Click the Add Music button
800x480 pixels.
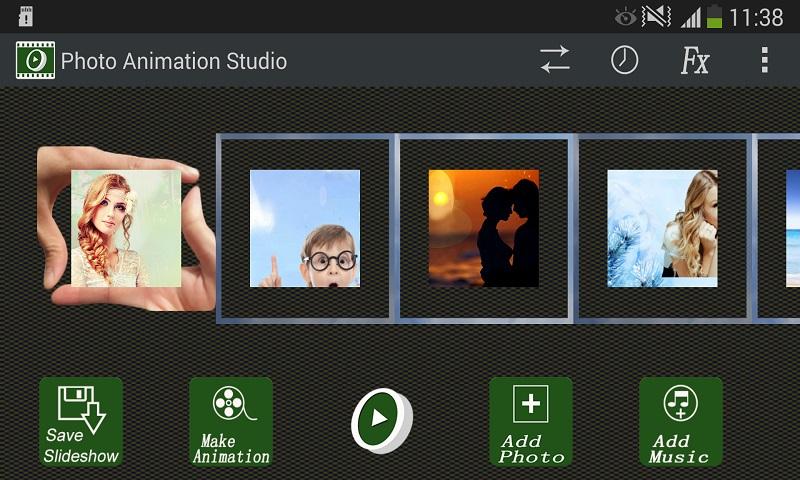(681, 422)
